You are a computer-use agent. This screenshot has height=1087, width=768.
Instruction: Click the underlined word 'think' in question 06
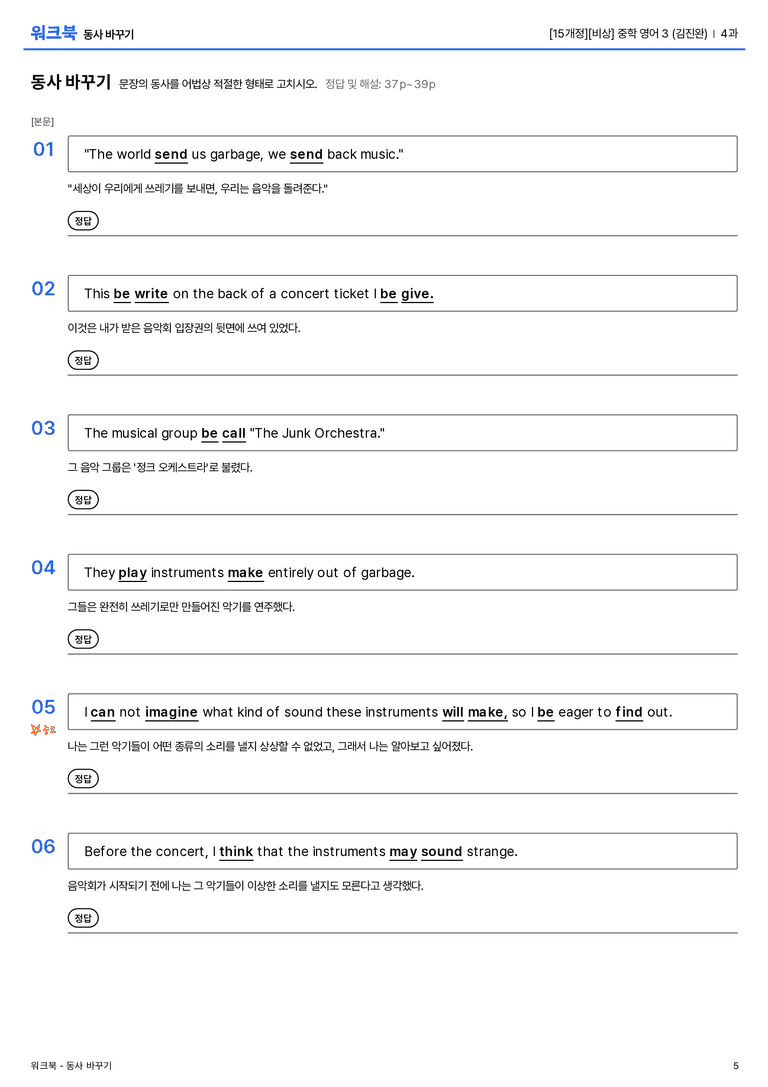pyautogui.click(x=236, y=851)
